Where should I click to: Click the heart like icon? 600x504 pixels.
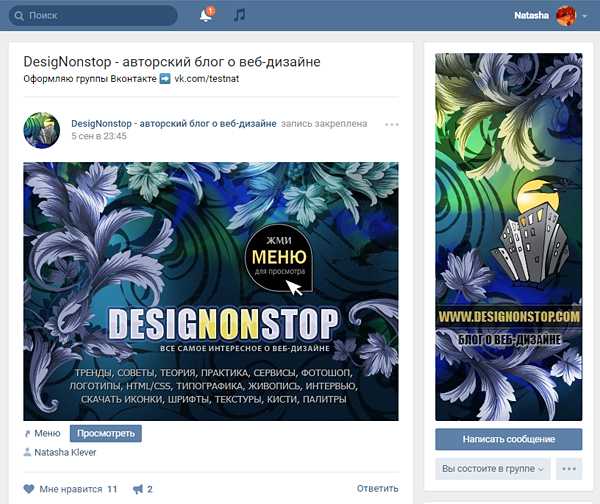[x=29, y=489]
